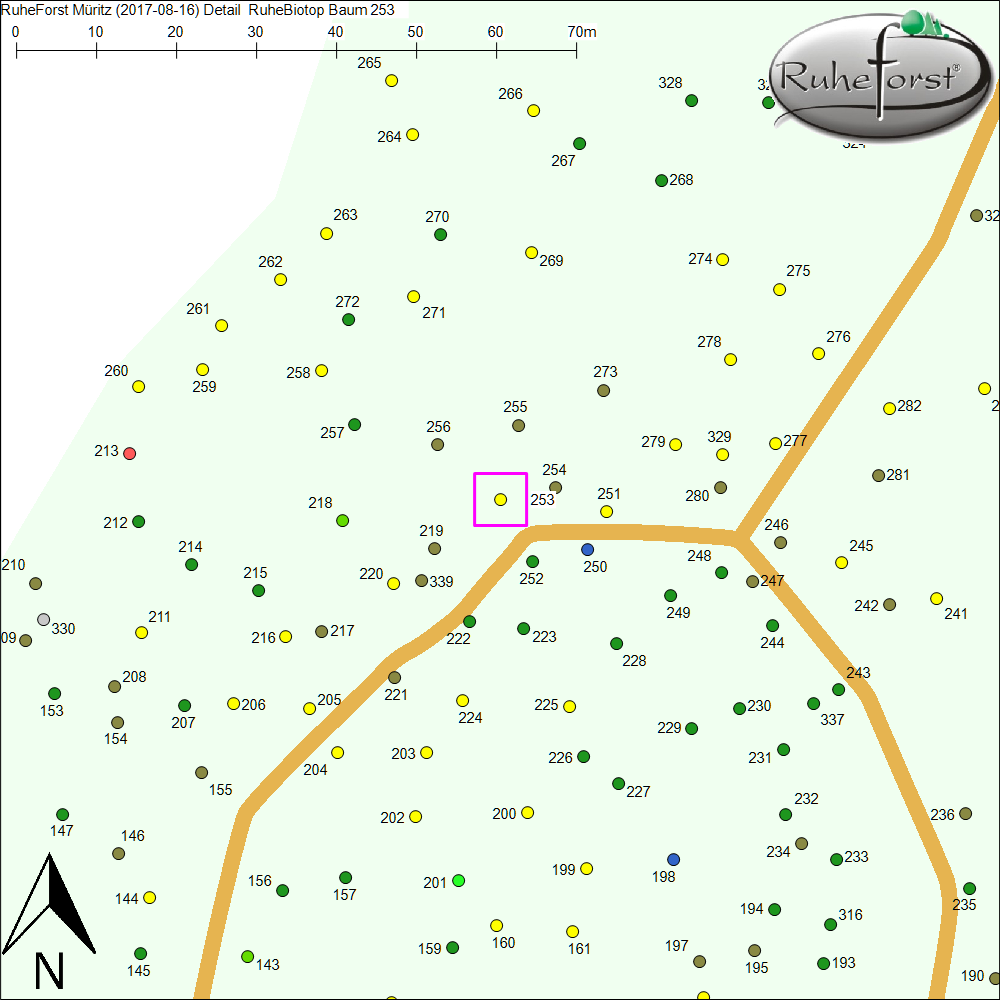The width and height of the screenshot is (1000, 1000).
Task: Select the blue tree marker 250
Action: (587, 549)
